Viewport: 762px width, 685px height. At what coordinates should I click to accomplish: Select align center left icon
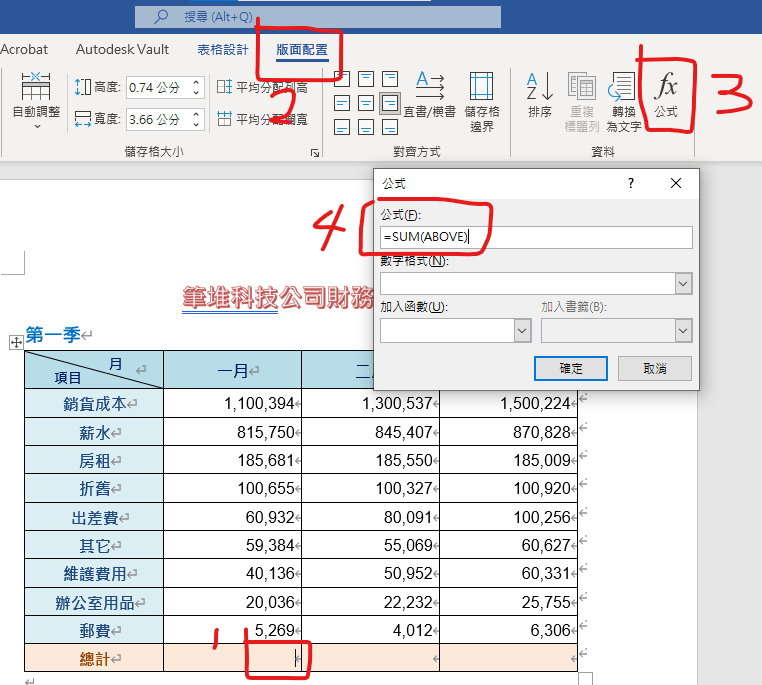[x=342, y=103]
